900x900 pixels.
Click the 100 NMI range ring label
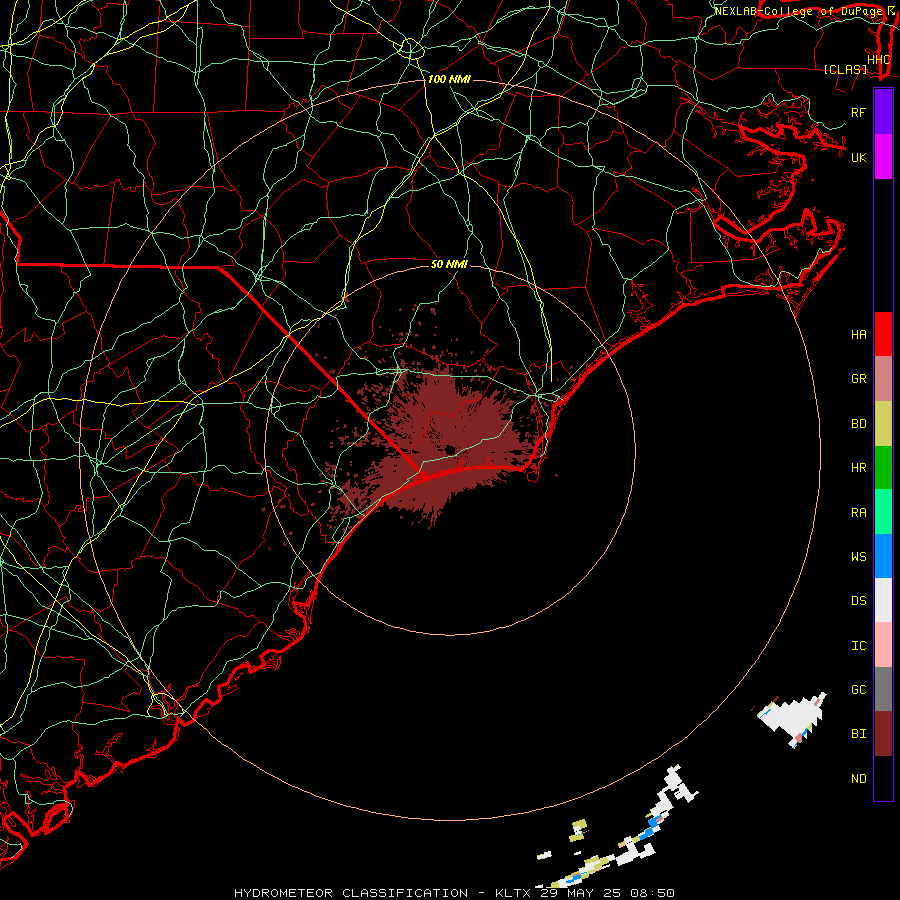pyautogui.click(x=449, y=79)
